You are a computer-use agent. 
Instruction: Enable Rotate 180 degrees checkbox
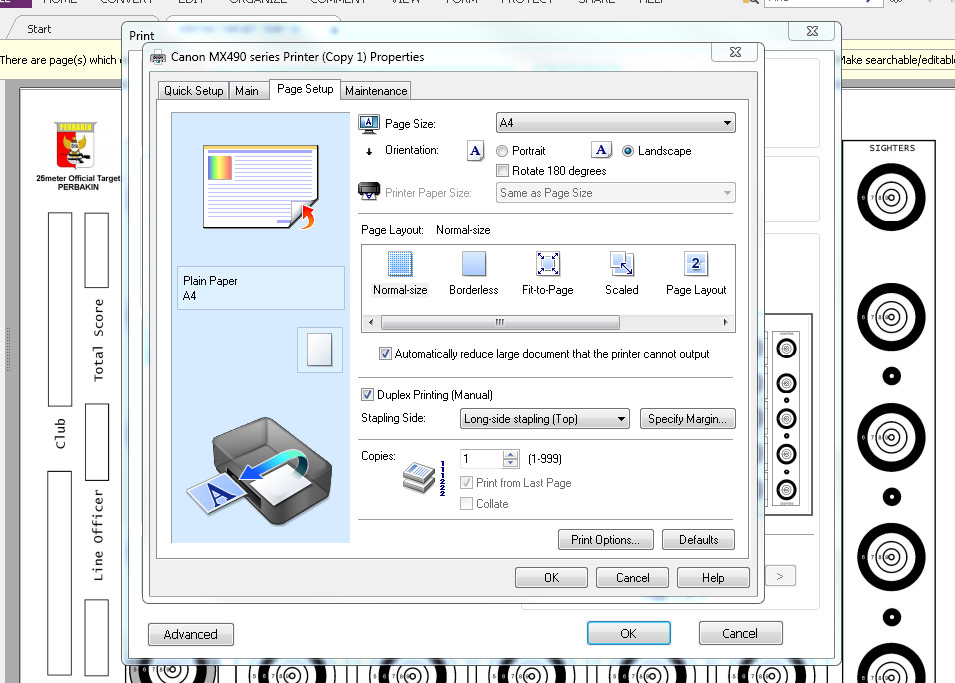(502, 171)
